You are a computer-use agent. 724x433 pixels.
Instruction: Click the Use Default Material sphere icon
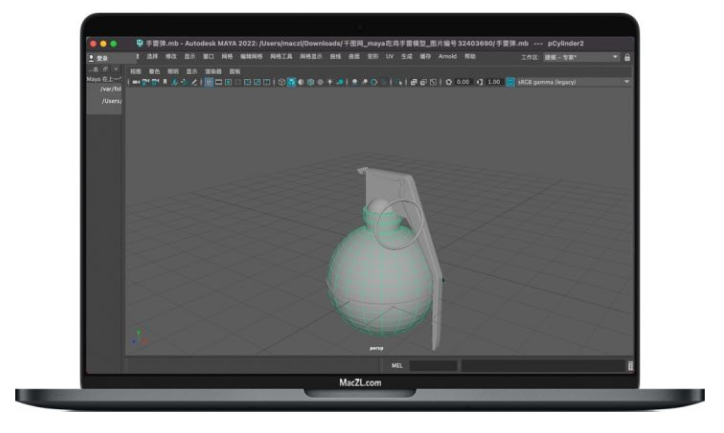301,82
